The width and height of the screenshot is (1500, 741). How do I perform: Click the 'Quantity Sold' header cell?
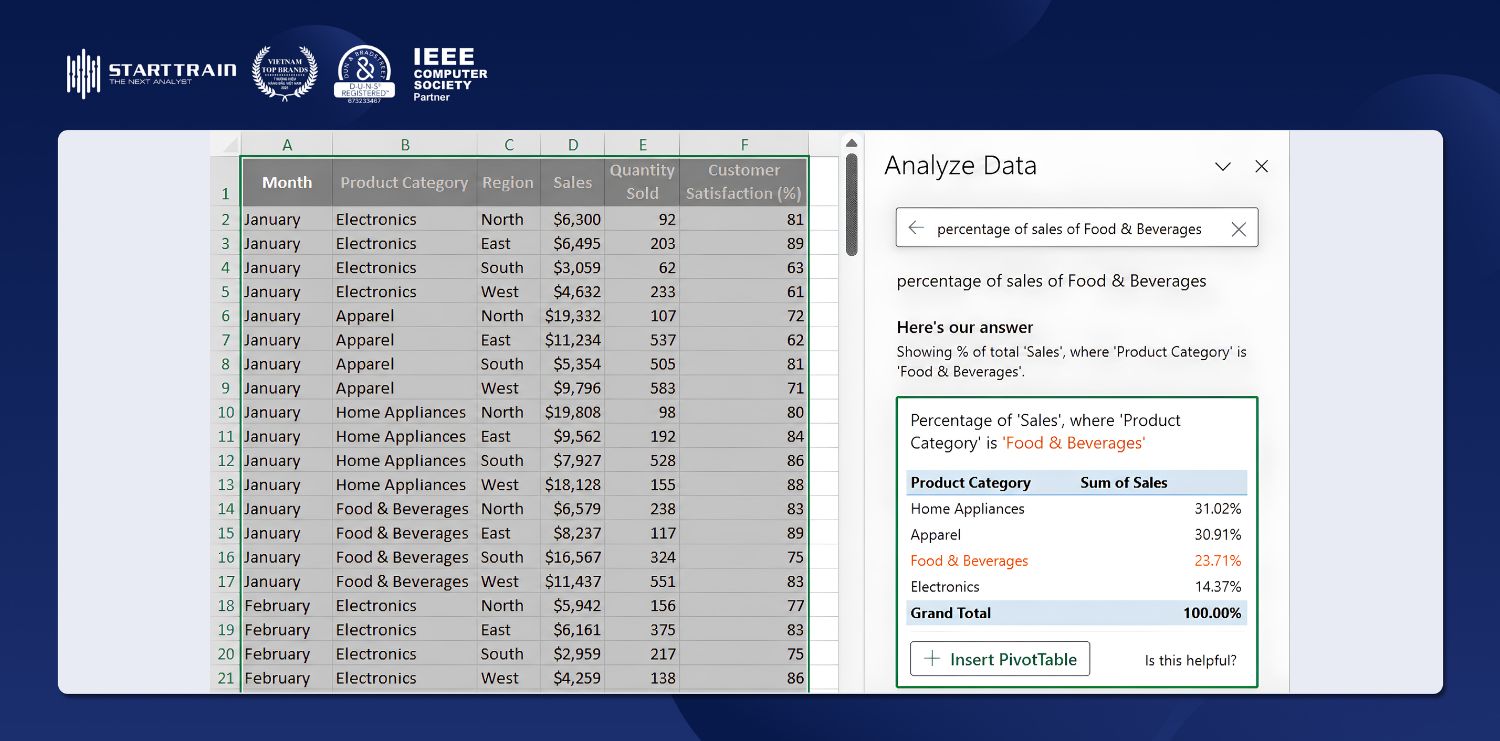pyautogui.click(x=642, y=182)
